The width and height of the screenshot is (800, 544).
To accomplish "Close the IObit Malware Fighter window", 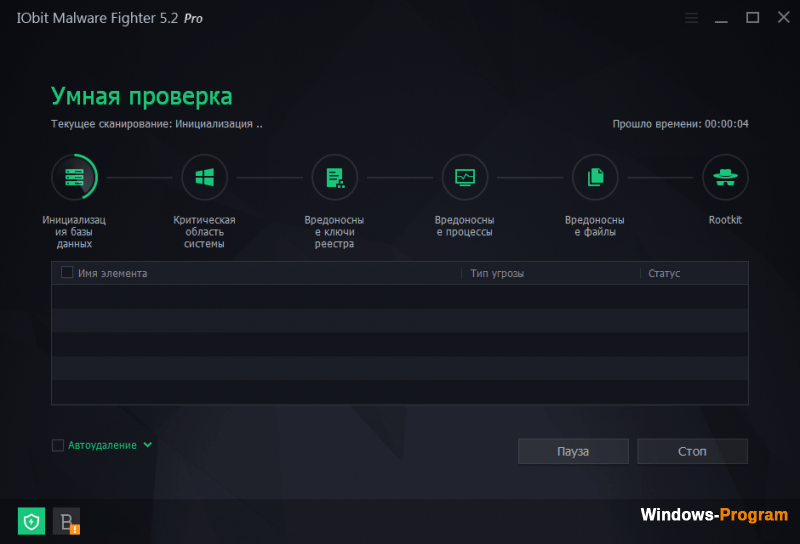I will (784, 17).
